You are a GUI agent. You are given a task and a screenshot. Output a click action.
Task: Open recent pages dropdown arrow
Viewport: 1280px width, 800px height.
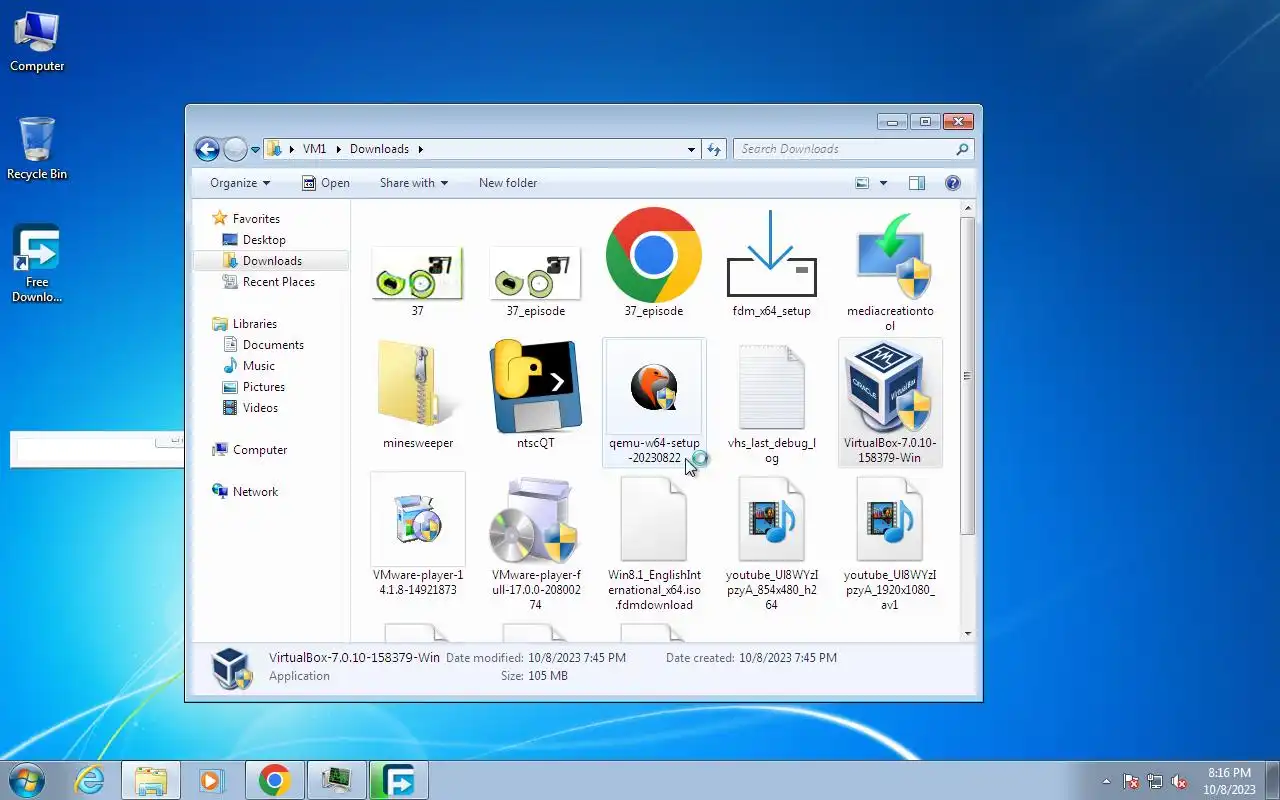coord(255,149)
